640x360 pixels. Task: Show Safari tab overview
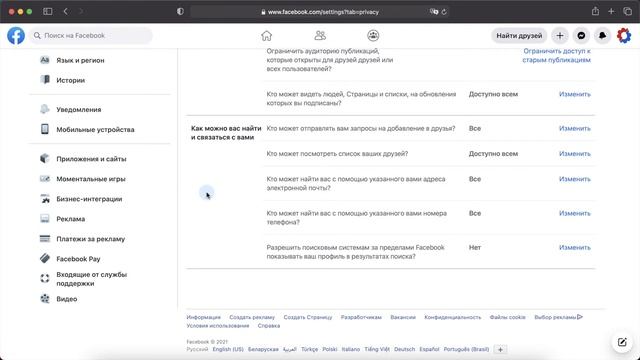[x=627, y=11]
